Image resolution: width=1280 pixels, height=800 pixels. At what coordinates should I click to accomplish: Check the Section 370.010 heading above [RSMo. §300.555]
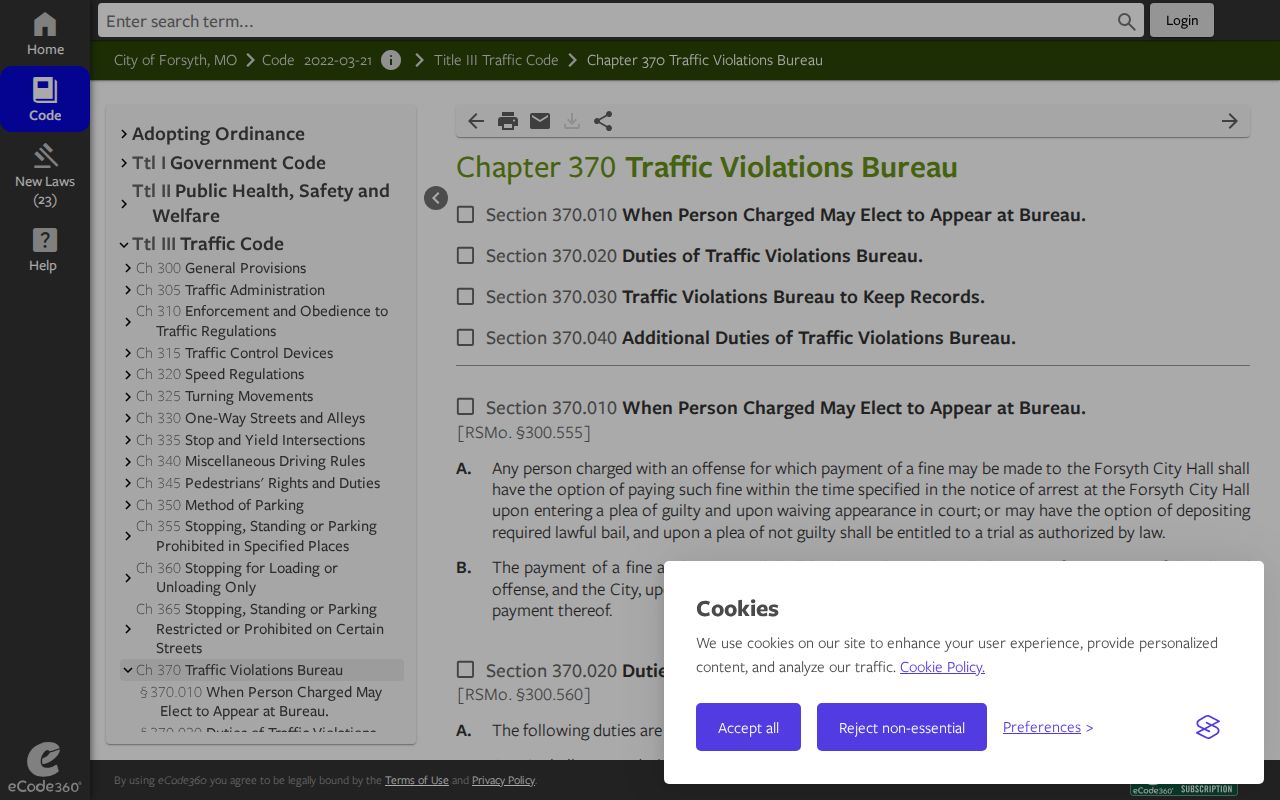465,406
